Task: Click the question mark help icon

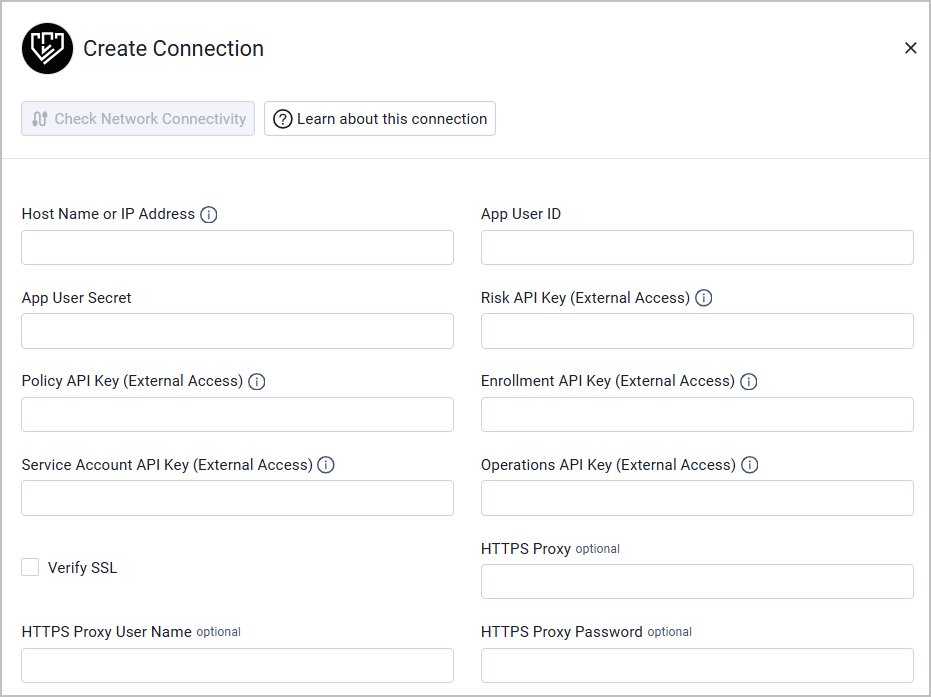Action: pos(282,118)
